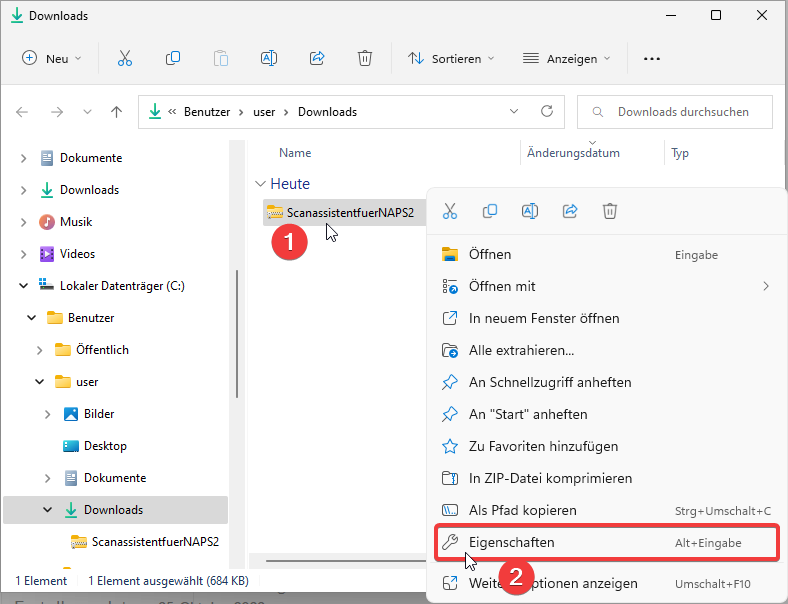The height and width of the screenshot is (604, 788).
Task: Delete via the context menu trash icon
Action: pyautogui.click(x=610, y=211)
